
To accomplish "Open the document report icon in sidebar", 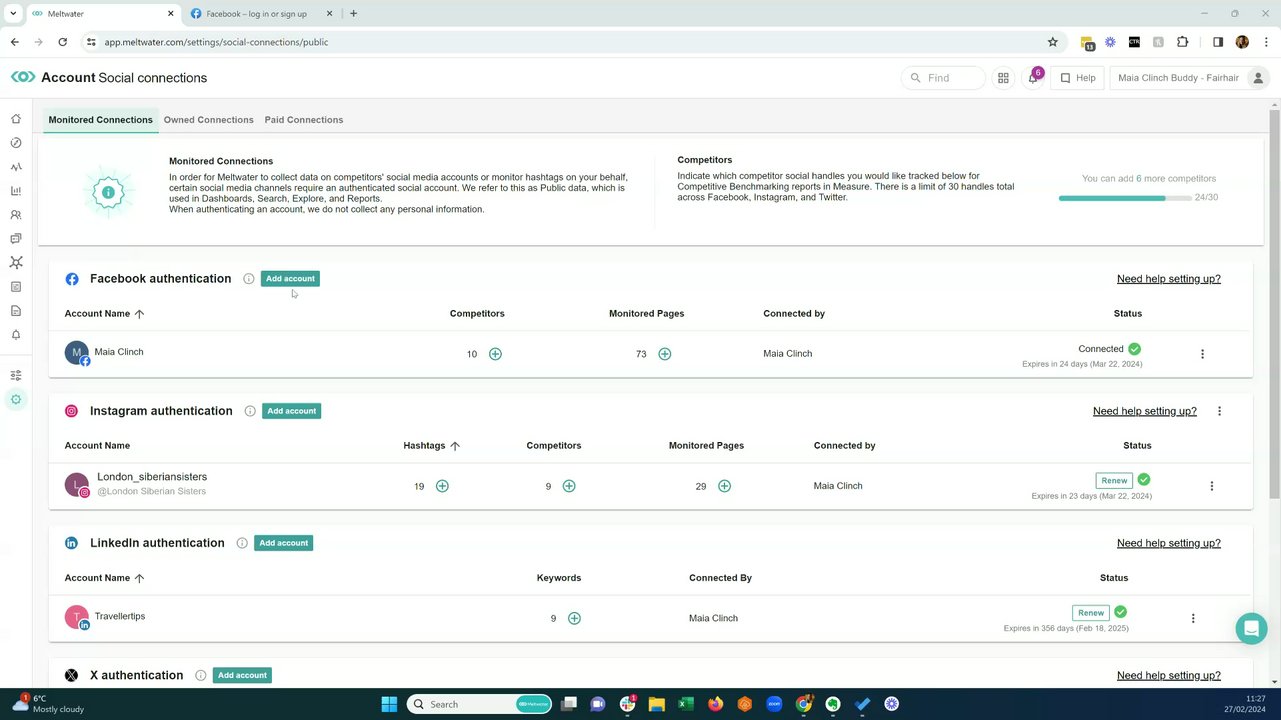I will [x=16, y=311].
